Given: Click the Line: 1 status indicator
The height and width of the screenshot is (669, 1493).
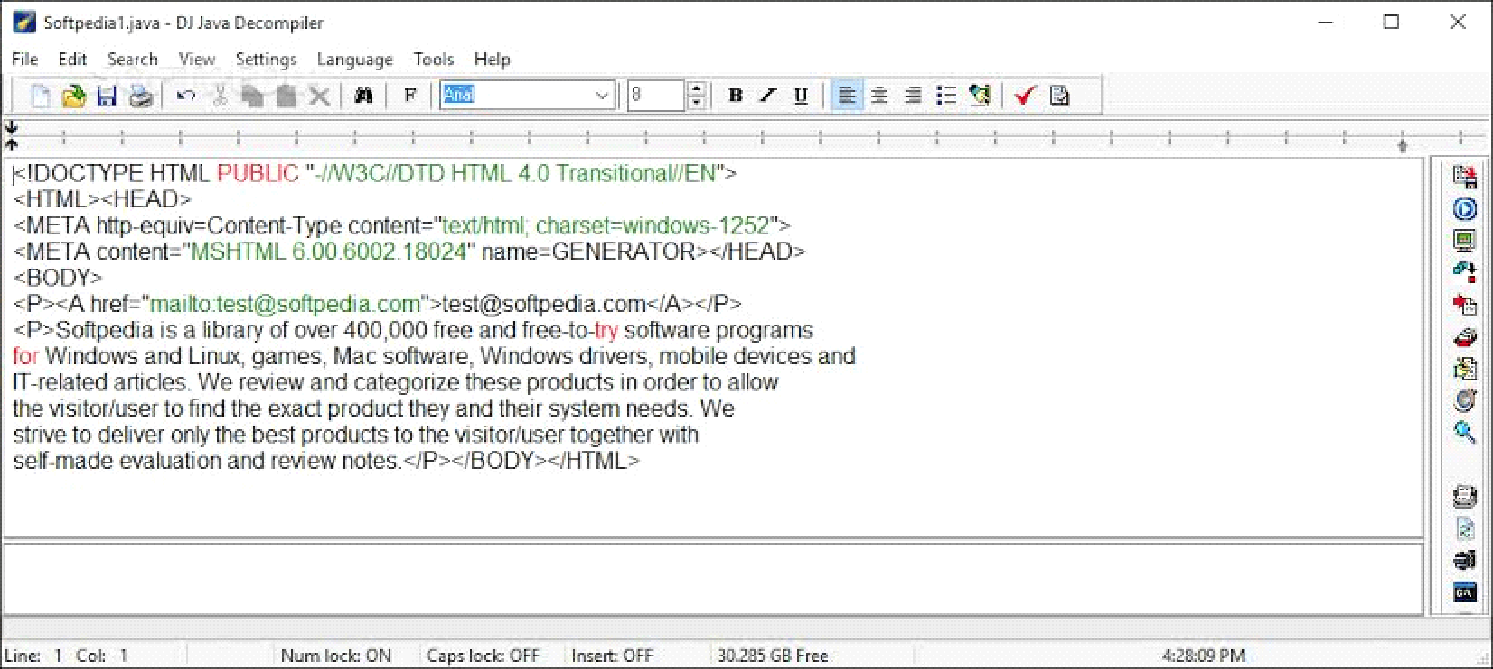Looking at the screenshot, I should pyautogui.click(x=33, y=656).
